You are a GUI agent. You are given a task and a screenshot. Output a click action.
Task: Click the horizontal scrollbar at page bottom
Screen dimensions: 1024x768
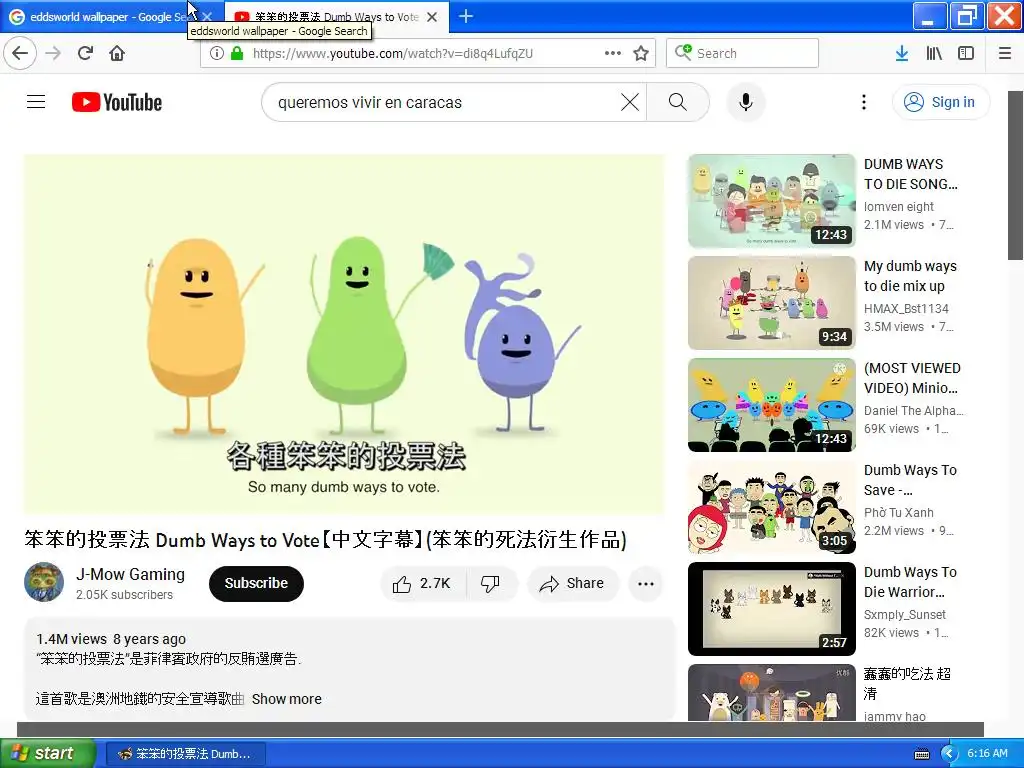(x=500, y=729)
